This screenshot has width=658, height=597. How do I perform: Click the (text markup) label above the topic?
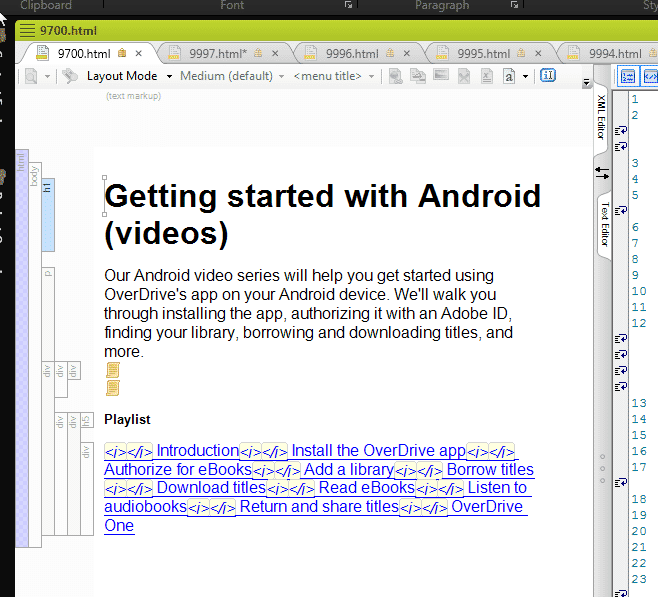[x=133, y=96]
